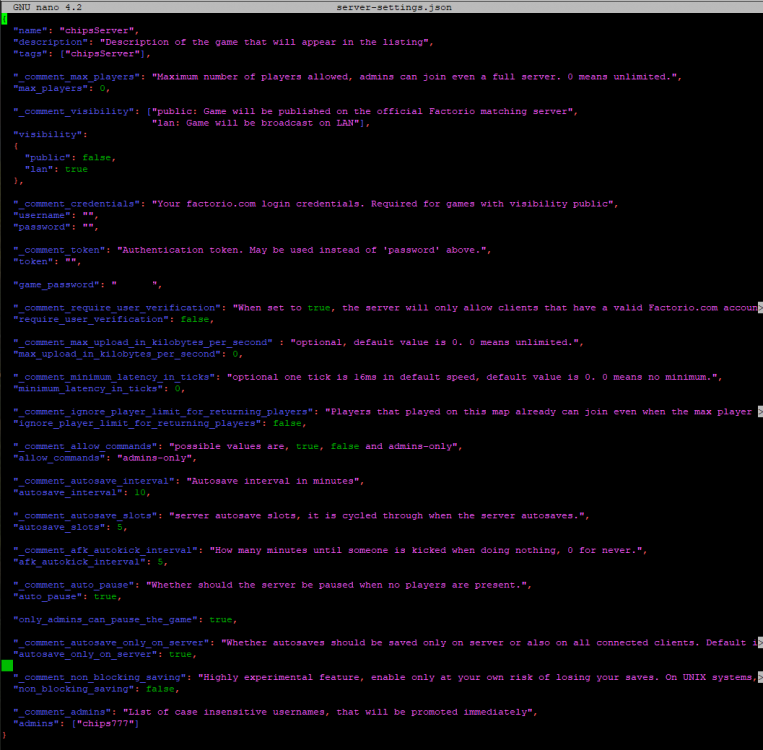The image size is (763, 750).
Task: Click the "autosave_slots" key
Action: 59,528
